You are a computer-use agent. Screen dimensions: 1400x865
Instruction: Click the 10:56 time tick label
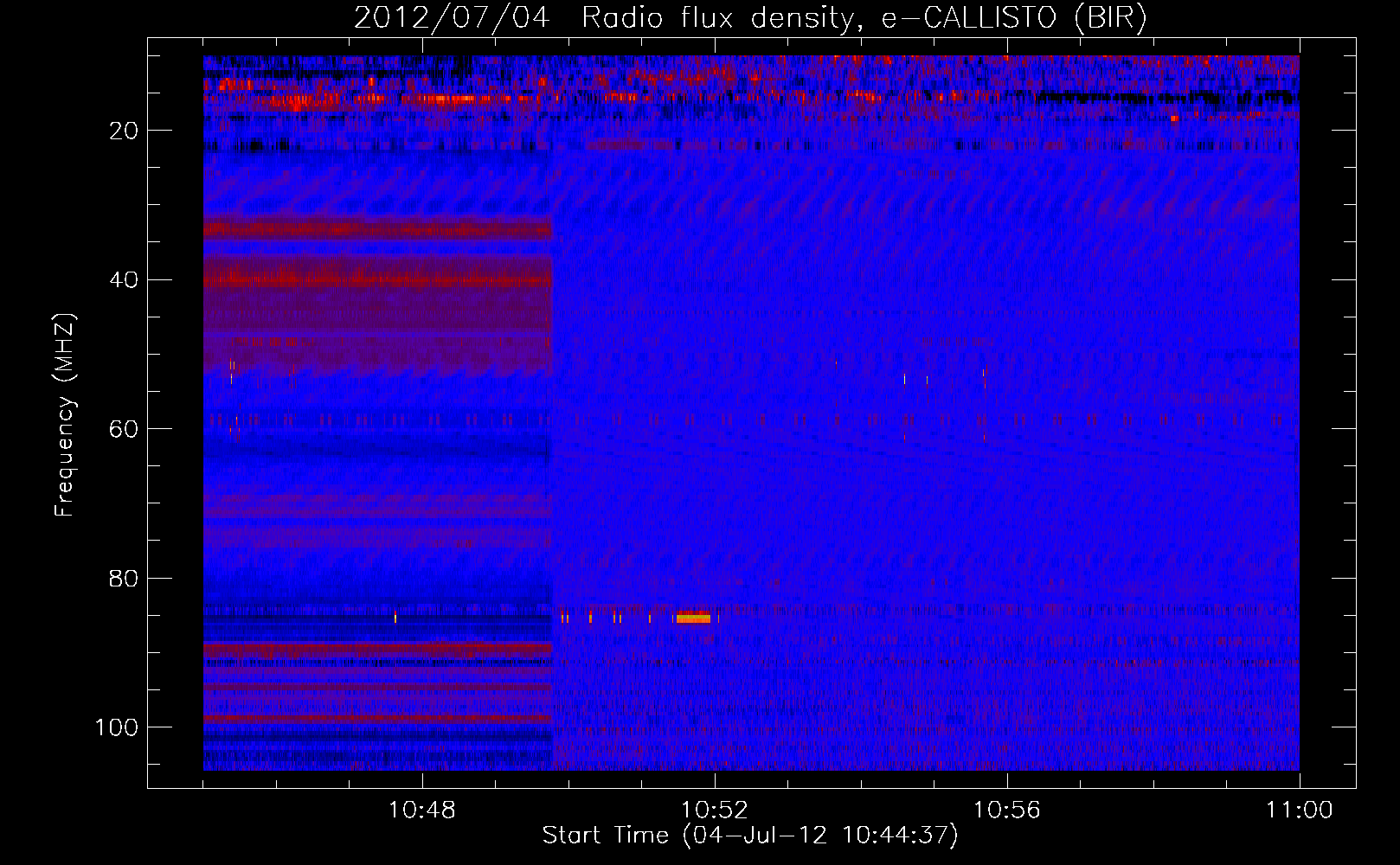click(1007, 811)
